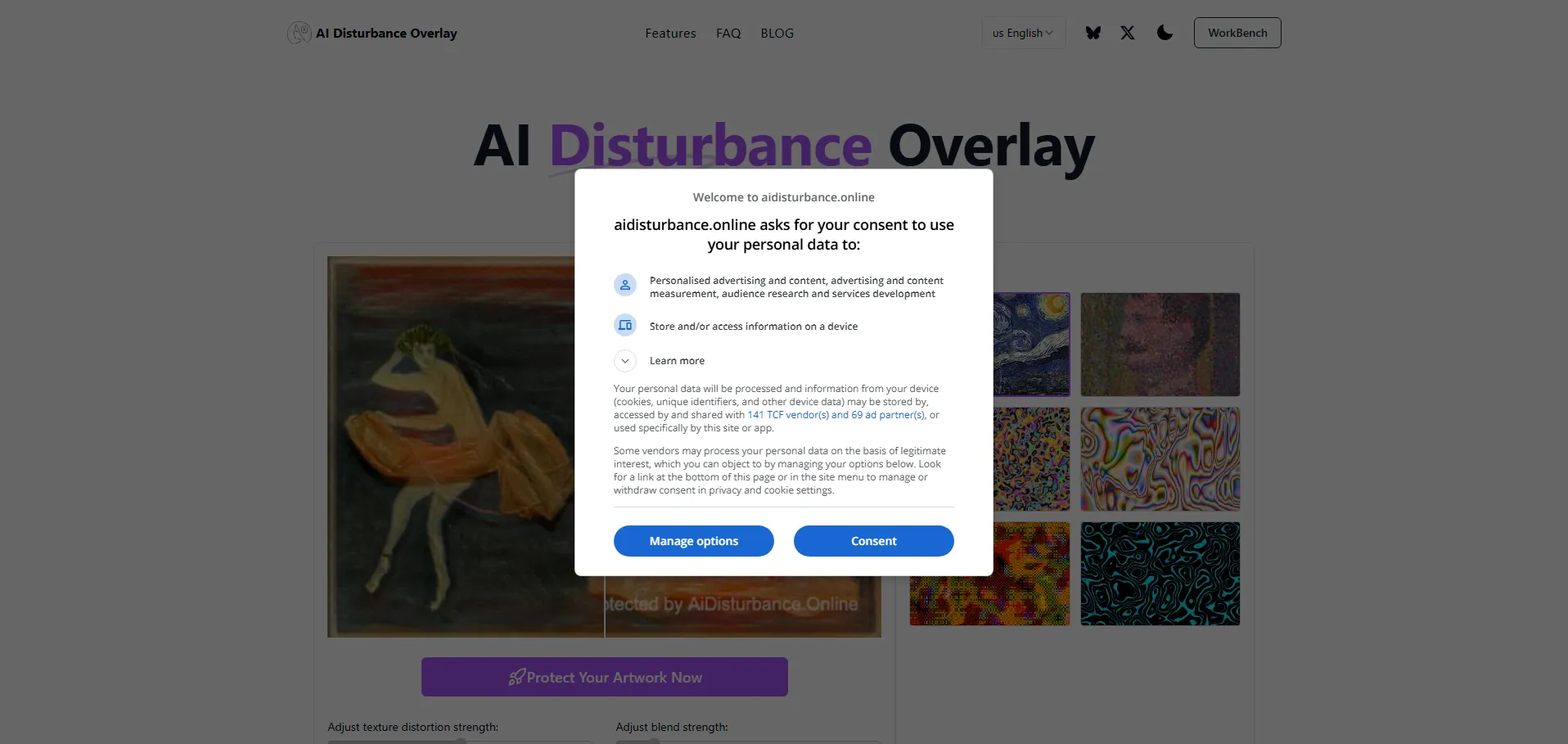Expand the Learn more chevron

(625, 361)
